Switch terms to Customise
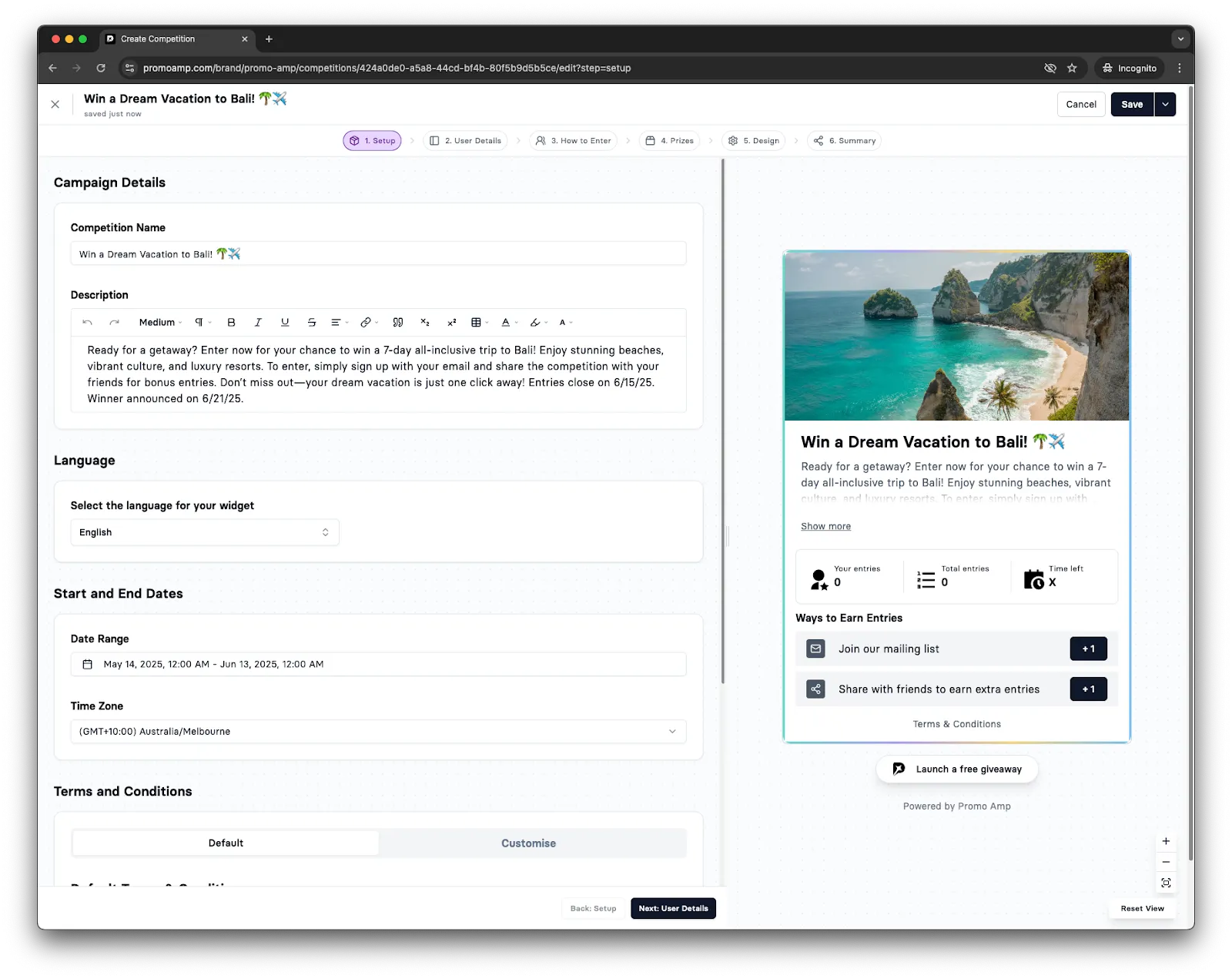Viewport: 1232px width, 979px height. click(x=528, y=843)
